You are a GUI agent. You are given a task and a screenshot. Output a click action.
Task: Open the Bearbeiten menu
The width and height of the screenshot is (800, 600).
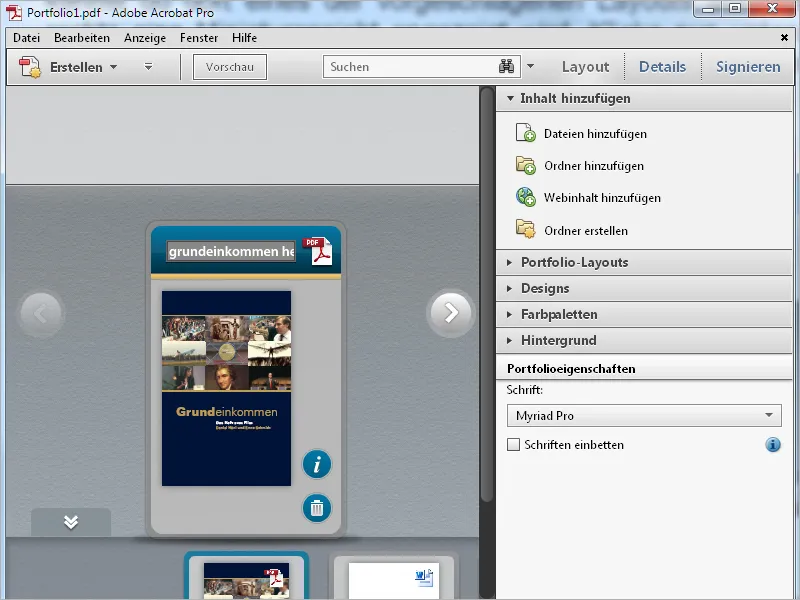tap(82, 38)
